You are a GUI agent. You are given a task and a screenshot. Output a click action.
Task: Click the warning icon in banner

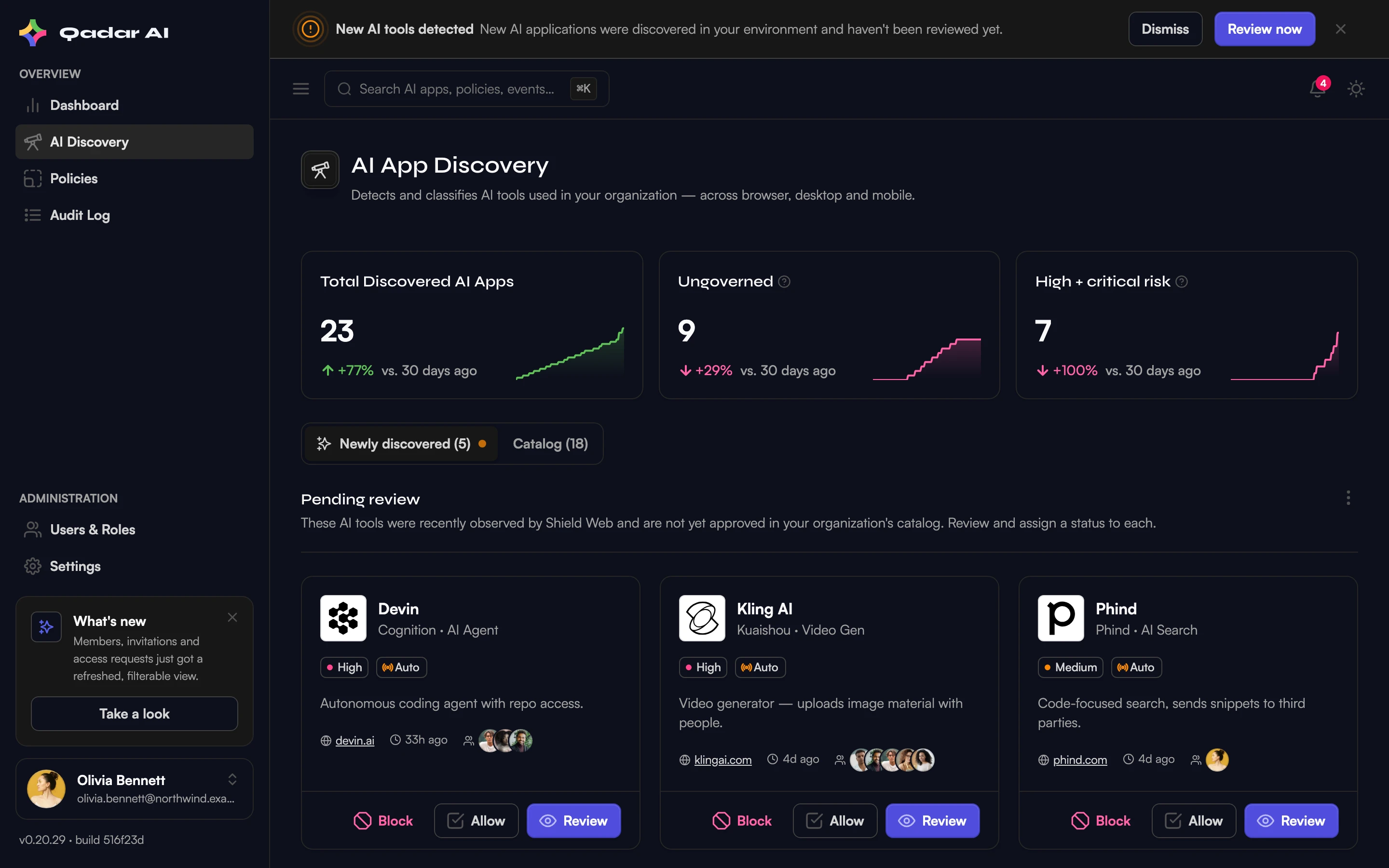[x=311, y=29]
